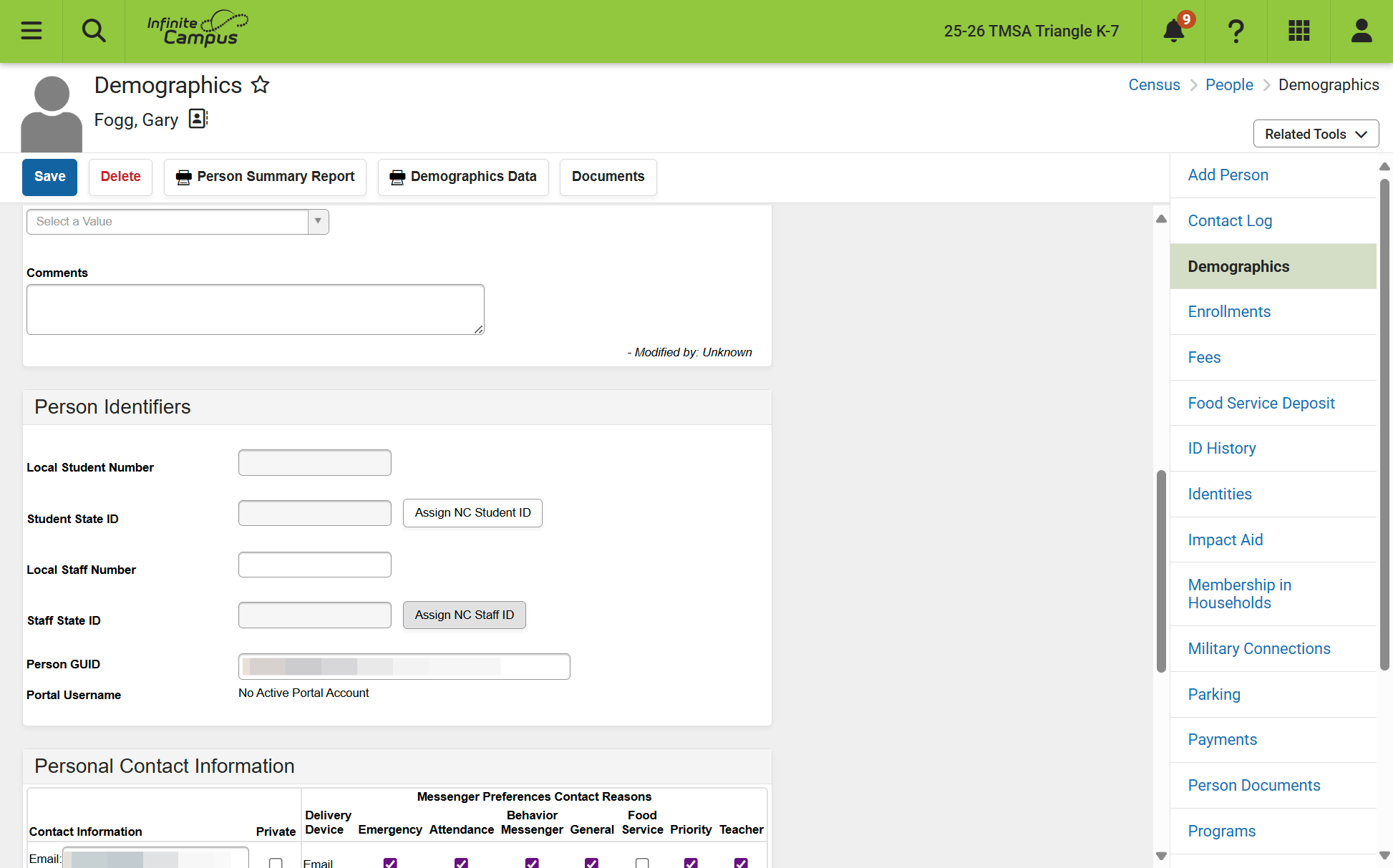
Task: Click the printer icon on Person Summary Report
Action: coord(184,177)
